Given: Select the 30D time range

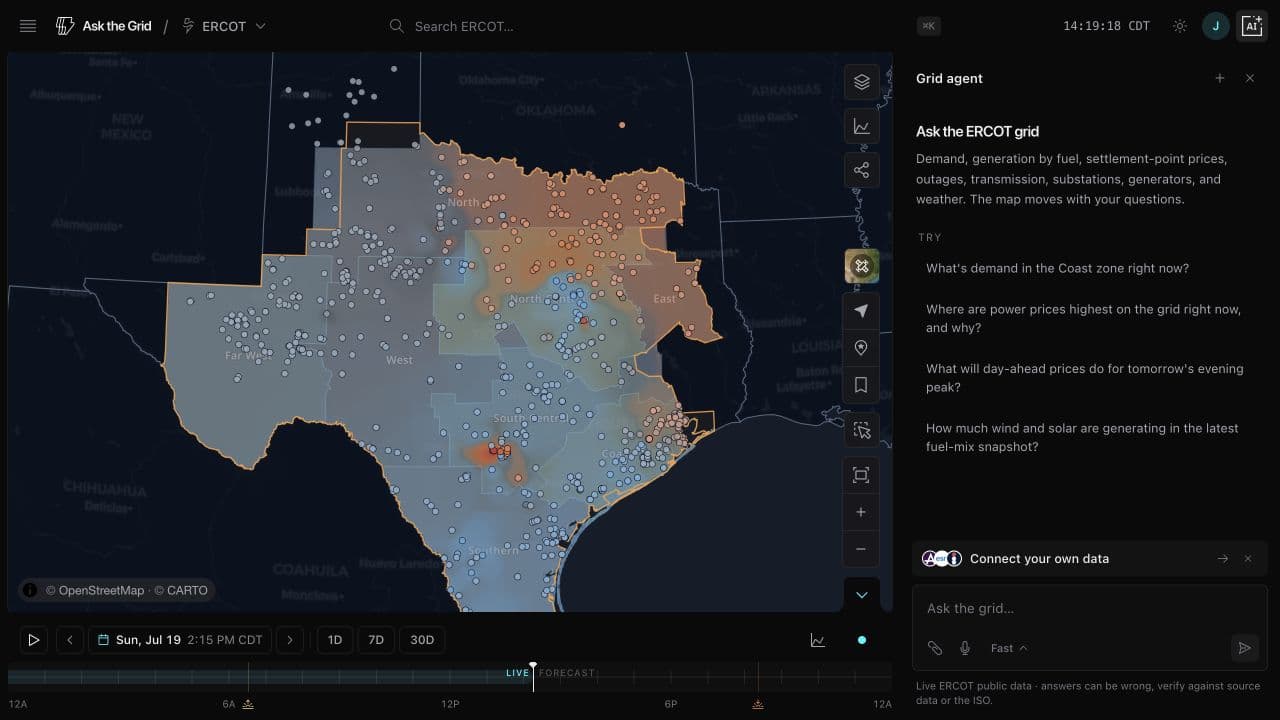Looking at the screenshot, I should click(423, 640).
